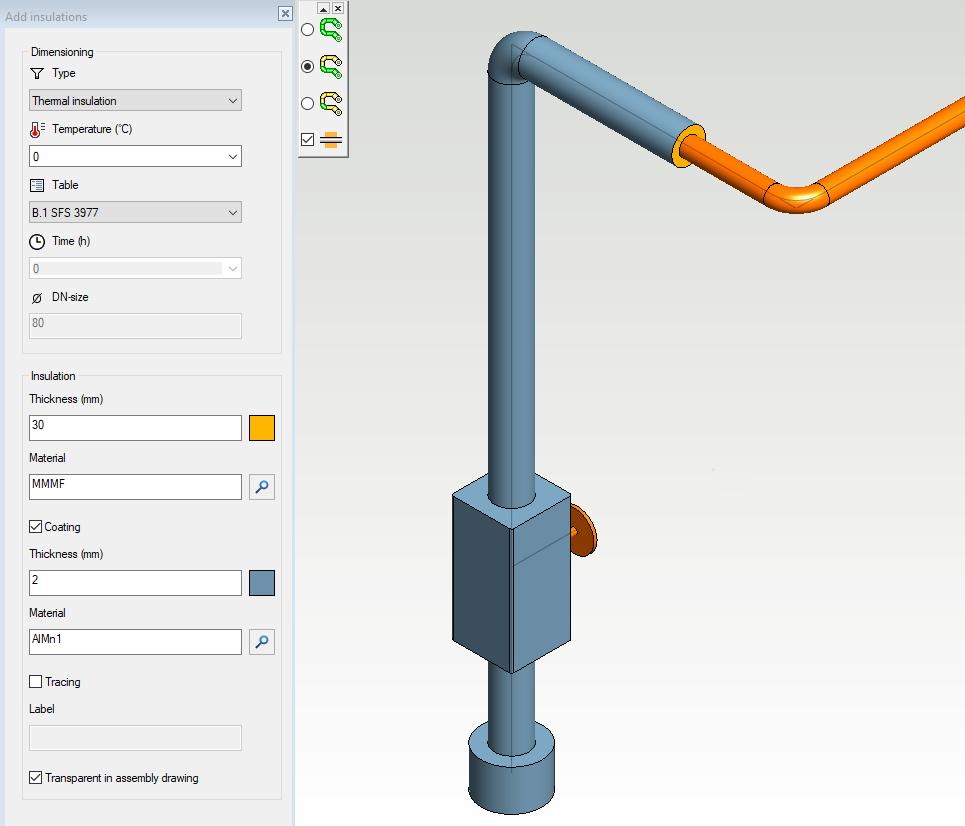
Task: Close the Add insulations panel
Action: (285, 14)
